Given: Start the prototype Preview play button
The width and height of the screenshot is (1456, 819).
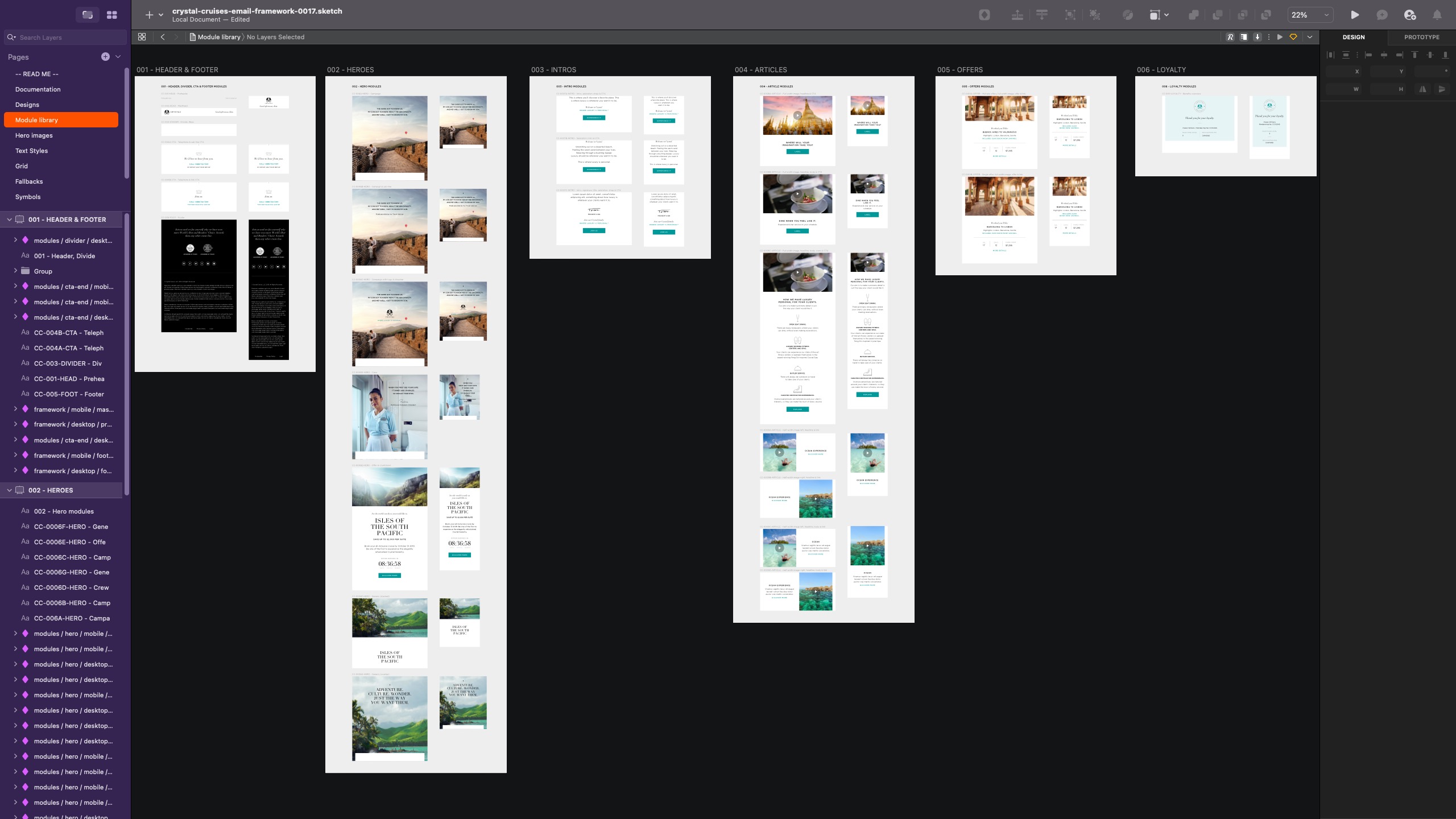Looking at the screenshot, I should point(1355,15).
